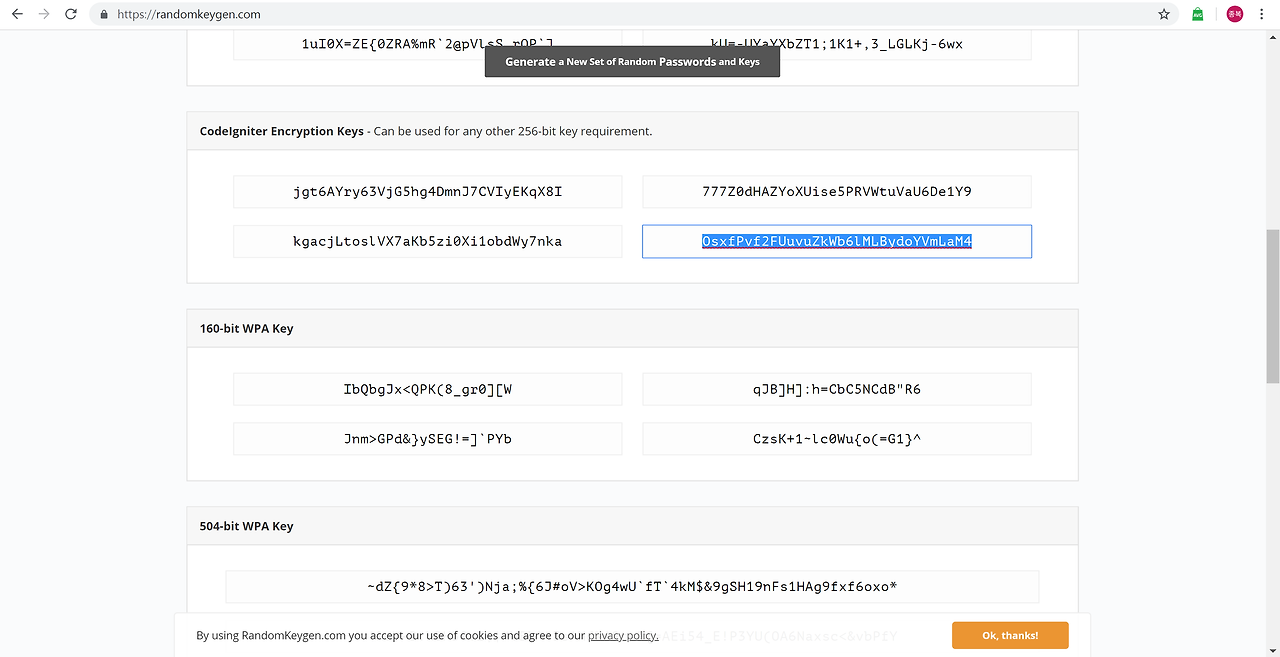Click the 504-bit WPA Key heading

coord(246,526)
